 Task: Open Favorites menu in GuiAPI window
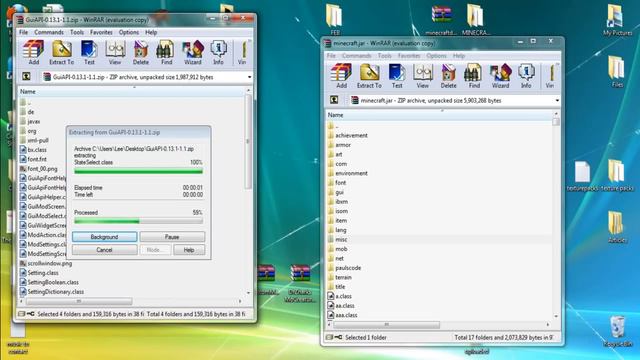101,32
